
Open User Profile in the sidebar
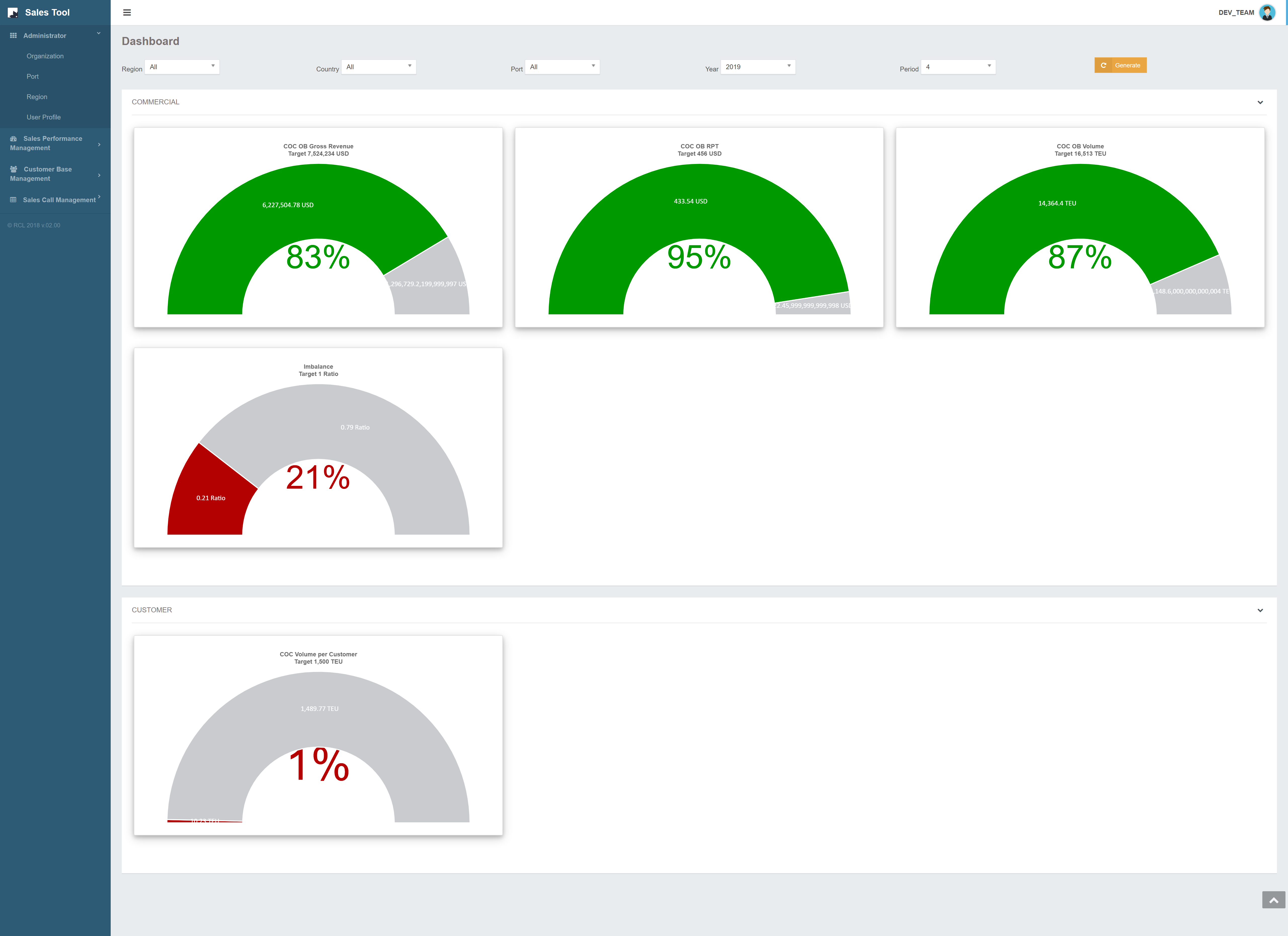[x=44, y=117]
